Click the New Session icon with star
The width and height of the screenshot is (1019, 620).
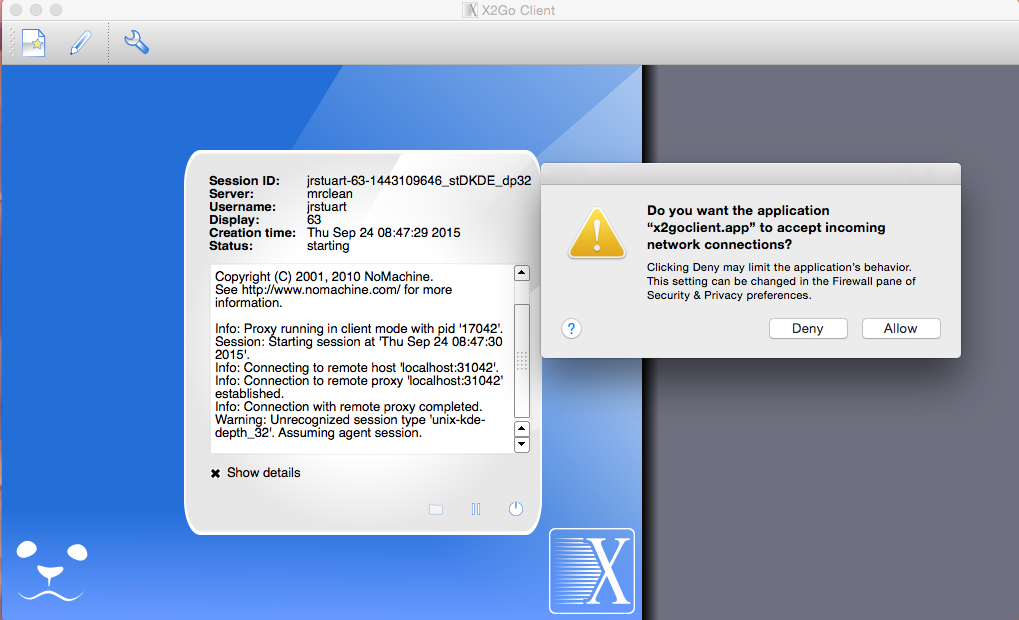pos(34,43)
